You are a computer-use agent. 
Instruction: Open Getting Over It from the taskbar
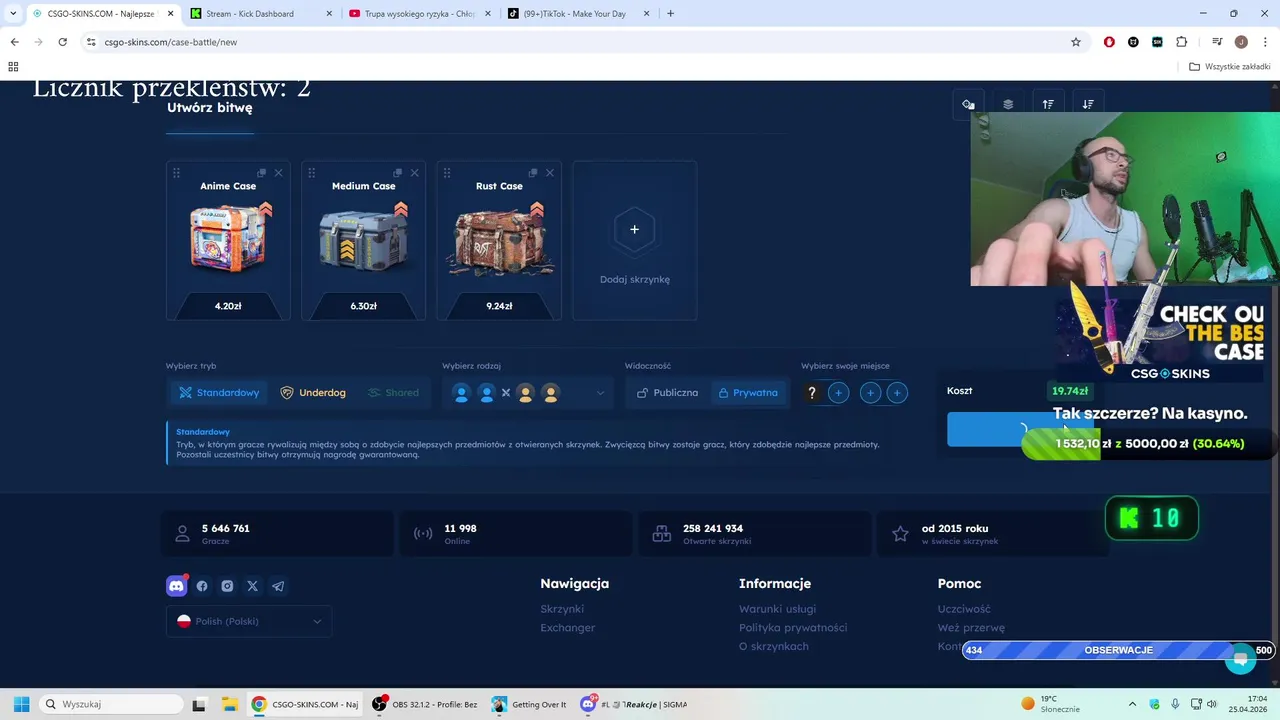click(x=530, y=704)
